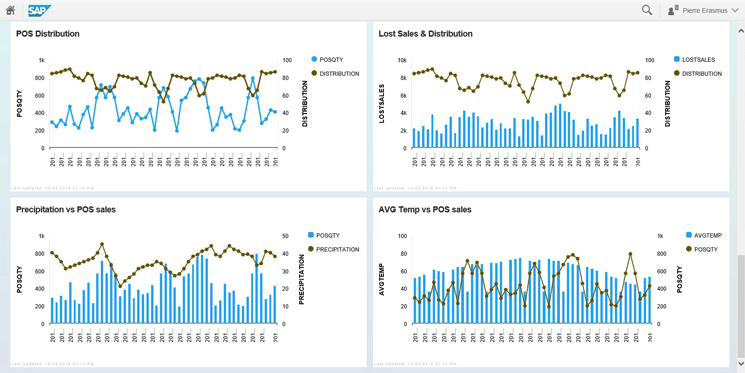This screenshot has width=745, height=373.
Task: Click the AVGTEMP vertical axis label
Action: tap(382, 279)
